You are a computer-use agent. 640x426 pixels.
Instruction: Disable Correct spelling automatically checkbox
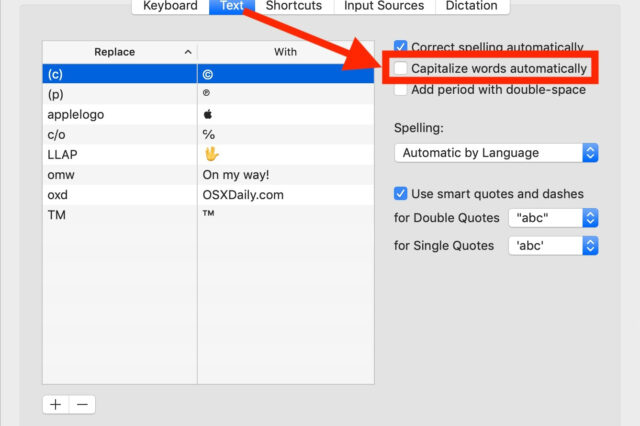coord(400,47)
